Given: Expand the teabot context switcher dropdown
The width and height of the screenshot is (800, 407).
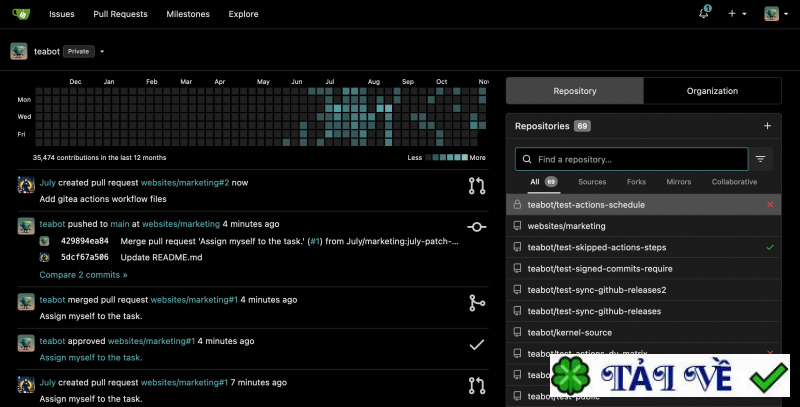Looking at the screenshot, I should 102,51.
